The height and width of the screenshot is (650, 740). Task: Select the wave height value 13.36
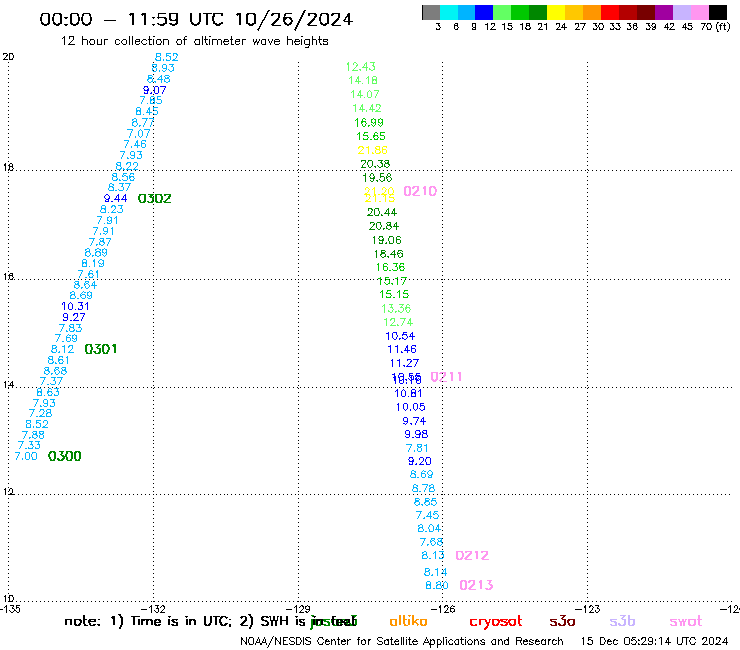coord(396,309)
